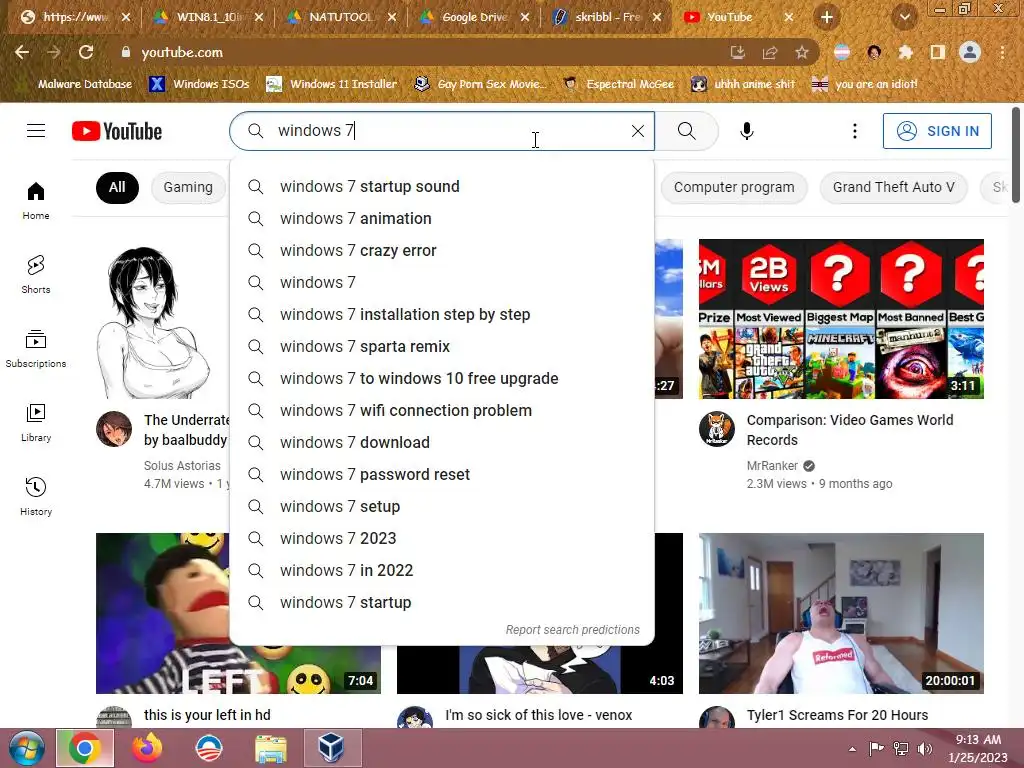Open Library in sidebar
1024x768 pixels.
click(36, 423)
